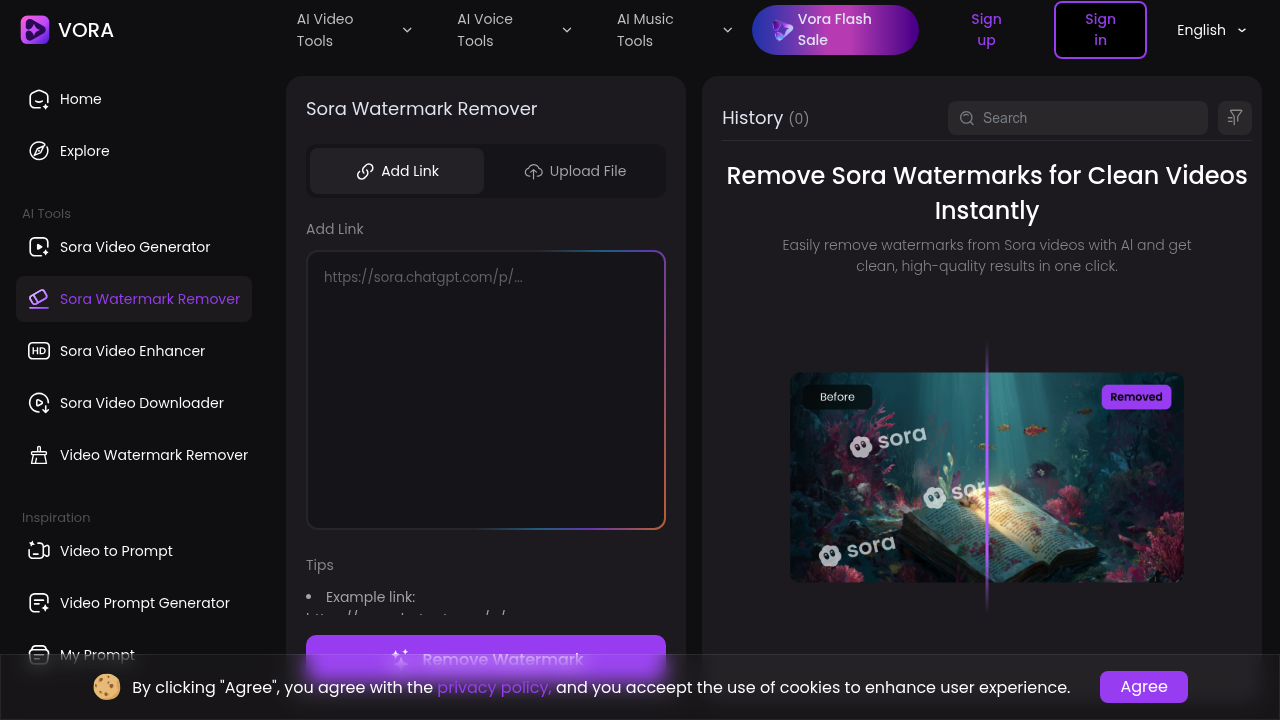Switch to the Upload File tab
The width and height of the screenshot is (1280, 720).
pos(575,170)
